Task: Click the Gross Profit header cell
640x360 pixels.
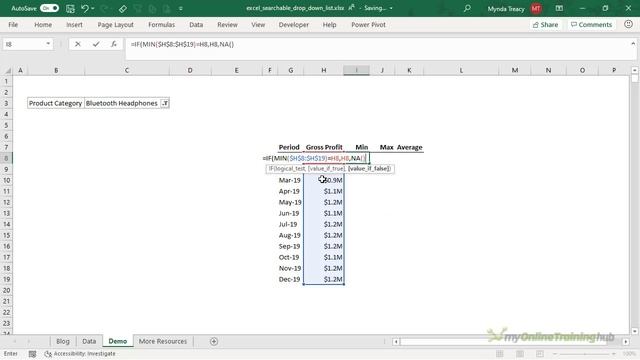Action: (x=324, y=147)
